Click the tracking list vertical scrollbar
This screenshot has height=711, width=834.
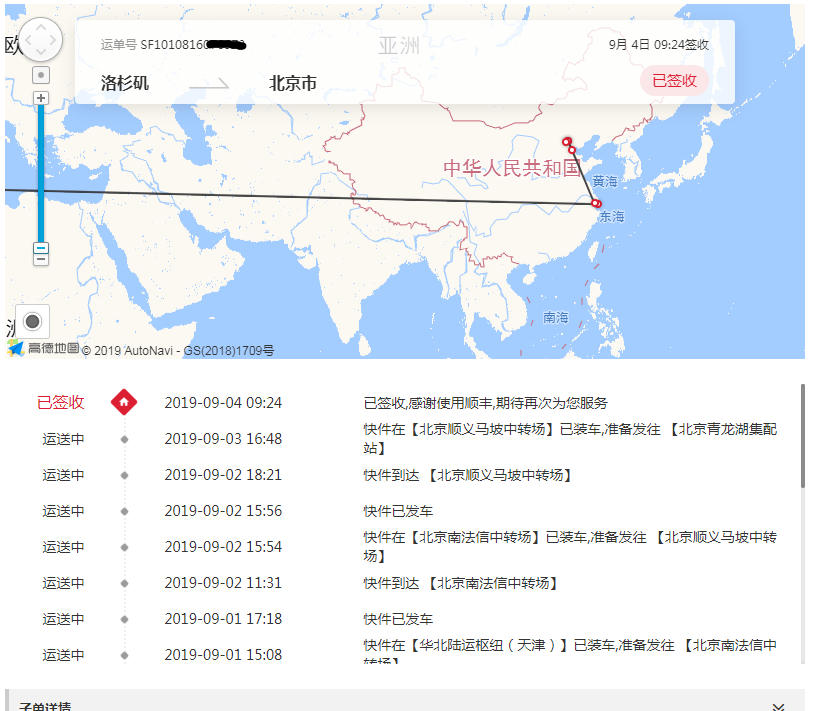802,435
